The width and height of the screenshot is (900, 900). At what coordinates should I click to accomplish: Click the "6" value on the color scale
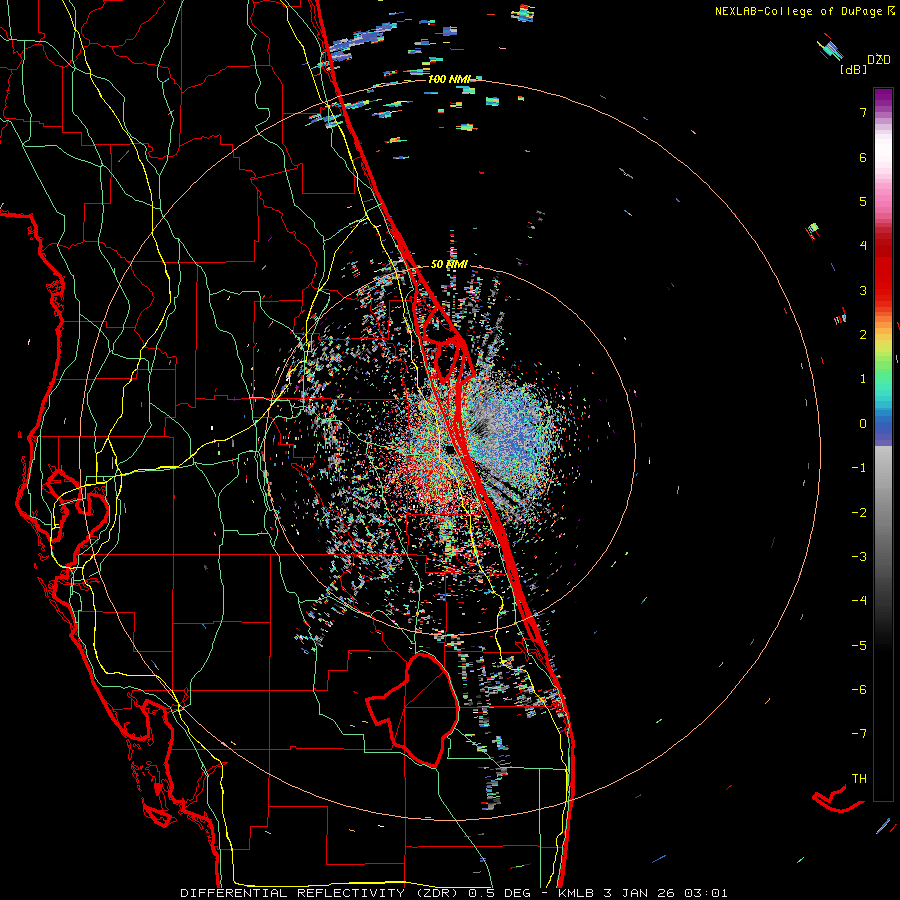coord(863,157)
